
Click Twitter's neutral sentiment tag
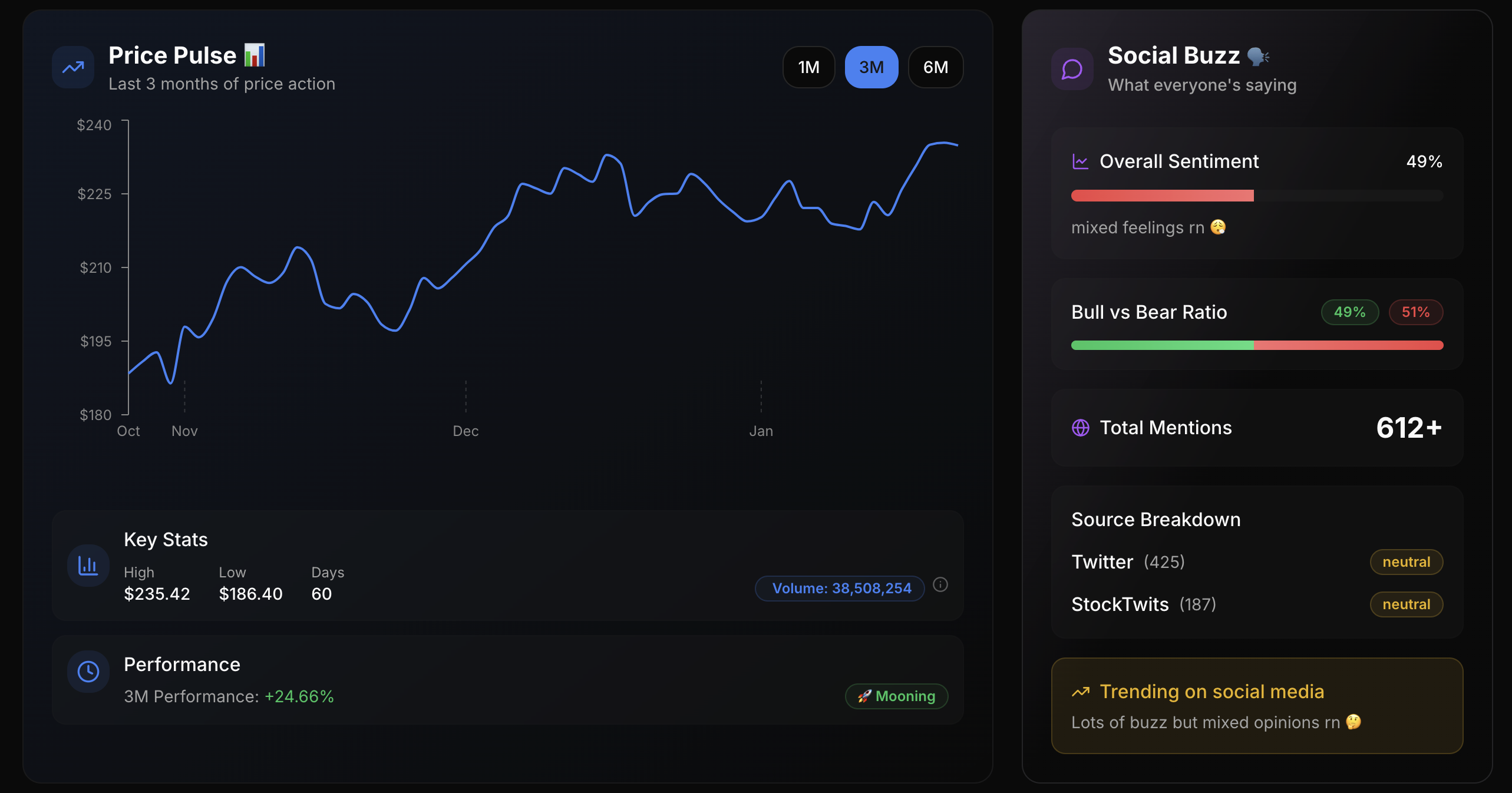(x=1406, y=562)
